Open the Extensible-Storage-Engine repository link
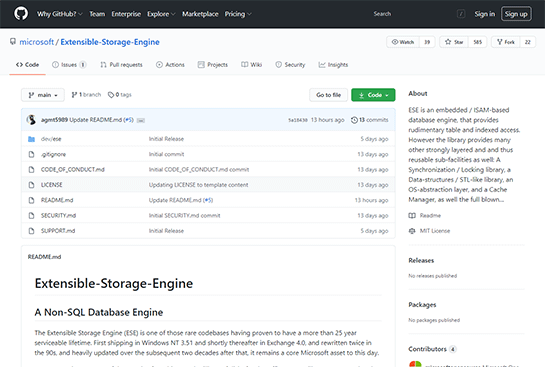Image resolution: width=545 pixels, height=367 pixels. point(110,42)
